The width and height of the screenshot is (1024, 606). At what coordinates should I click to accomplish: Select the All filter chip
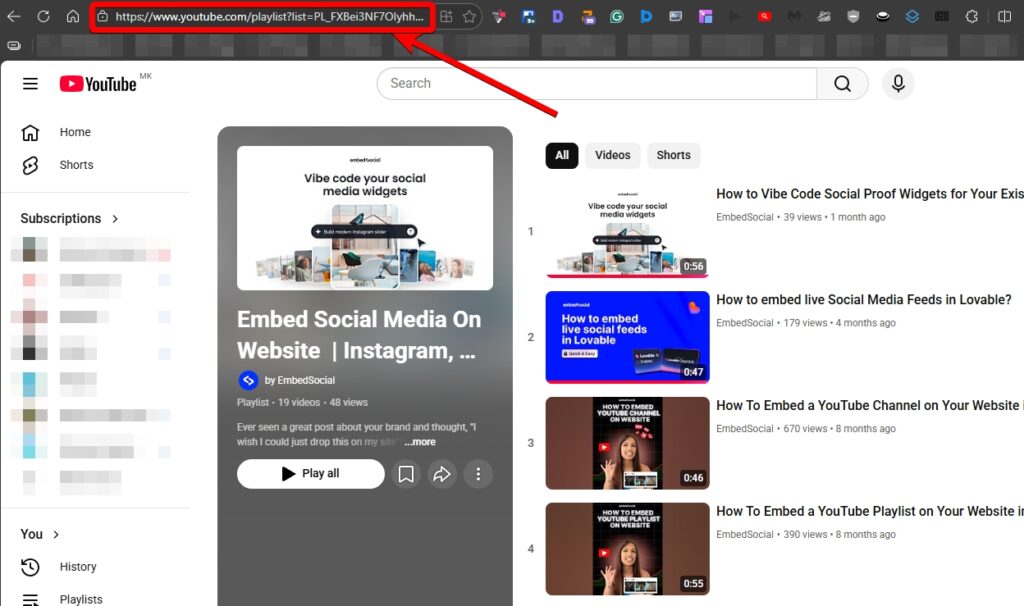(561, 155)
